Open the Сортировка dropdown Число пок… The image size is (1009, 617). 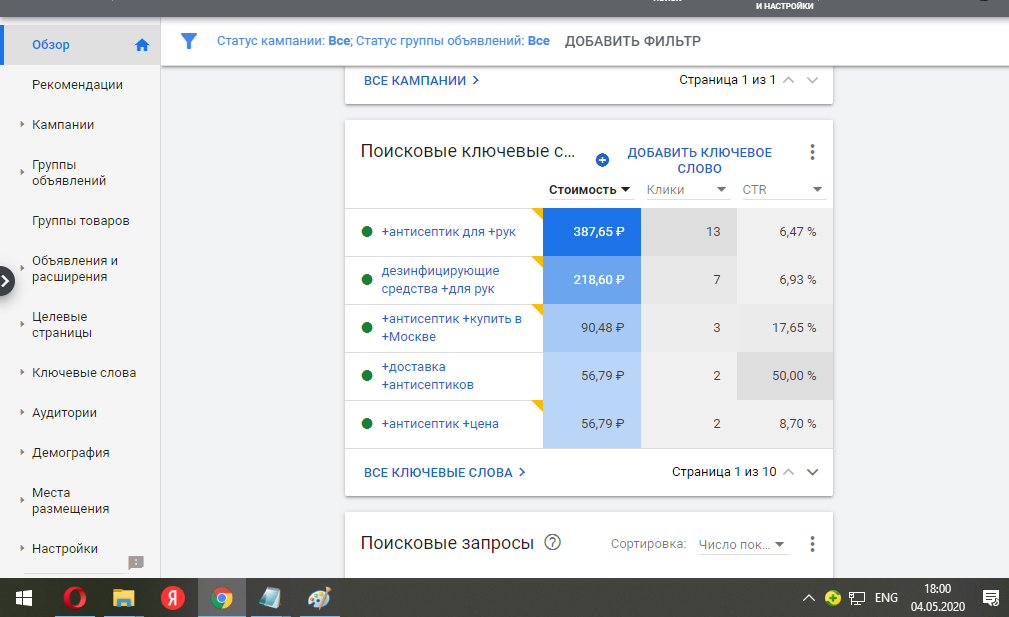point(743,545)
